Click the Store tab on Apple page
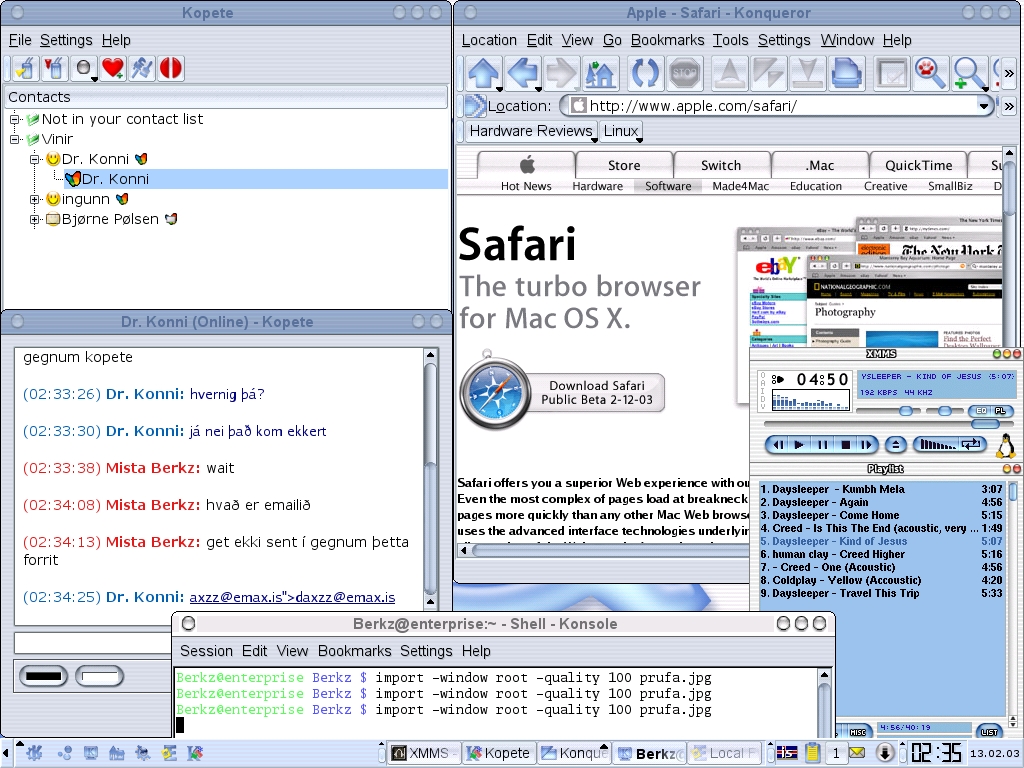This screenshot has height=768, width=1024. point(624,165)
